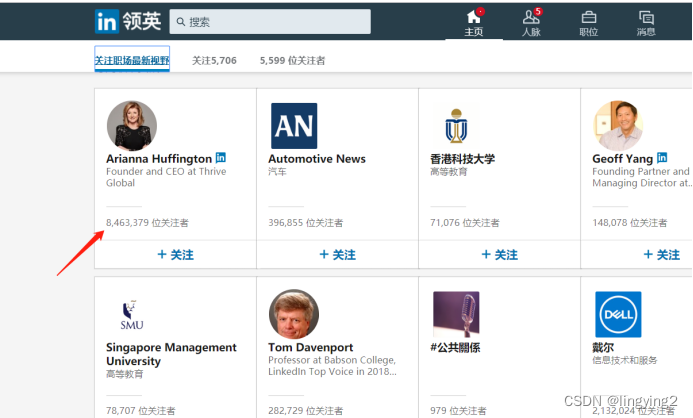Switch to the 5,599 位关注者 tab

pyautogui.click(x=292, y=61)
